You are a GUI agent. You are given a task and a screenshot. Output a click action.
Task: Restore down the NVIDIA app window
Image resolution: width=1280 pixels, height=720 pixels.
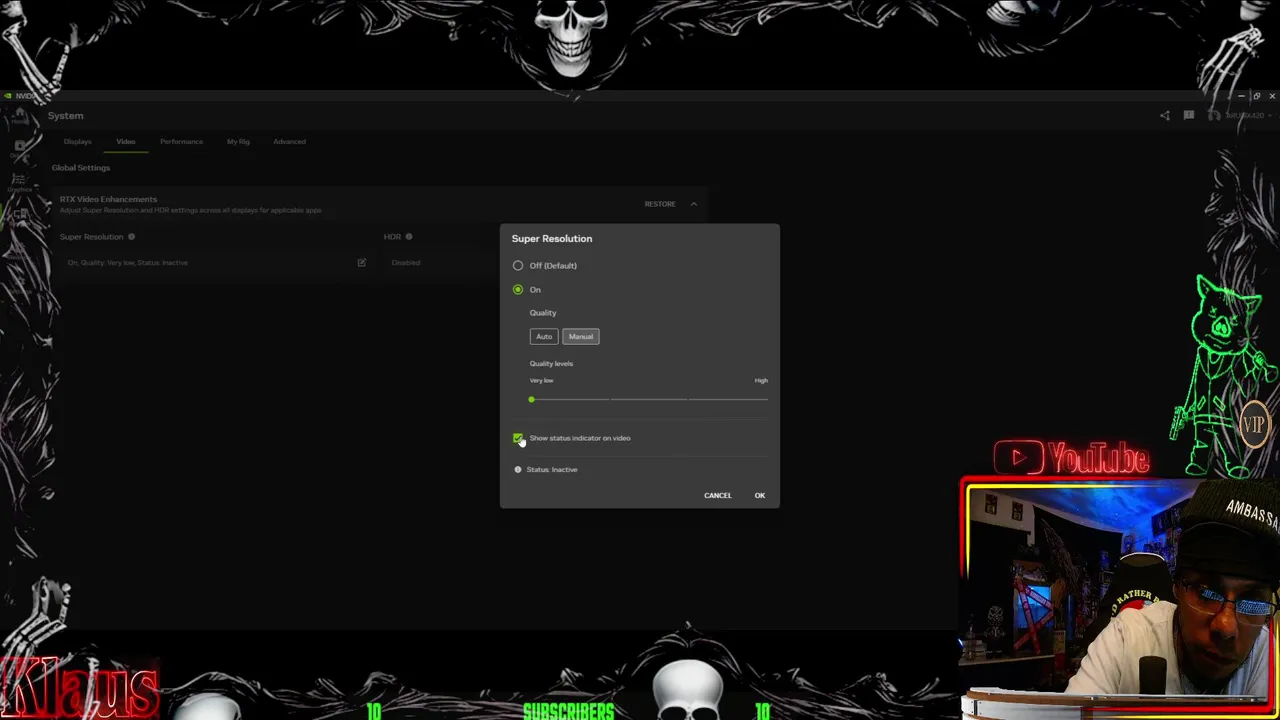(1257, 96)
